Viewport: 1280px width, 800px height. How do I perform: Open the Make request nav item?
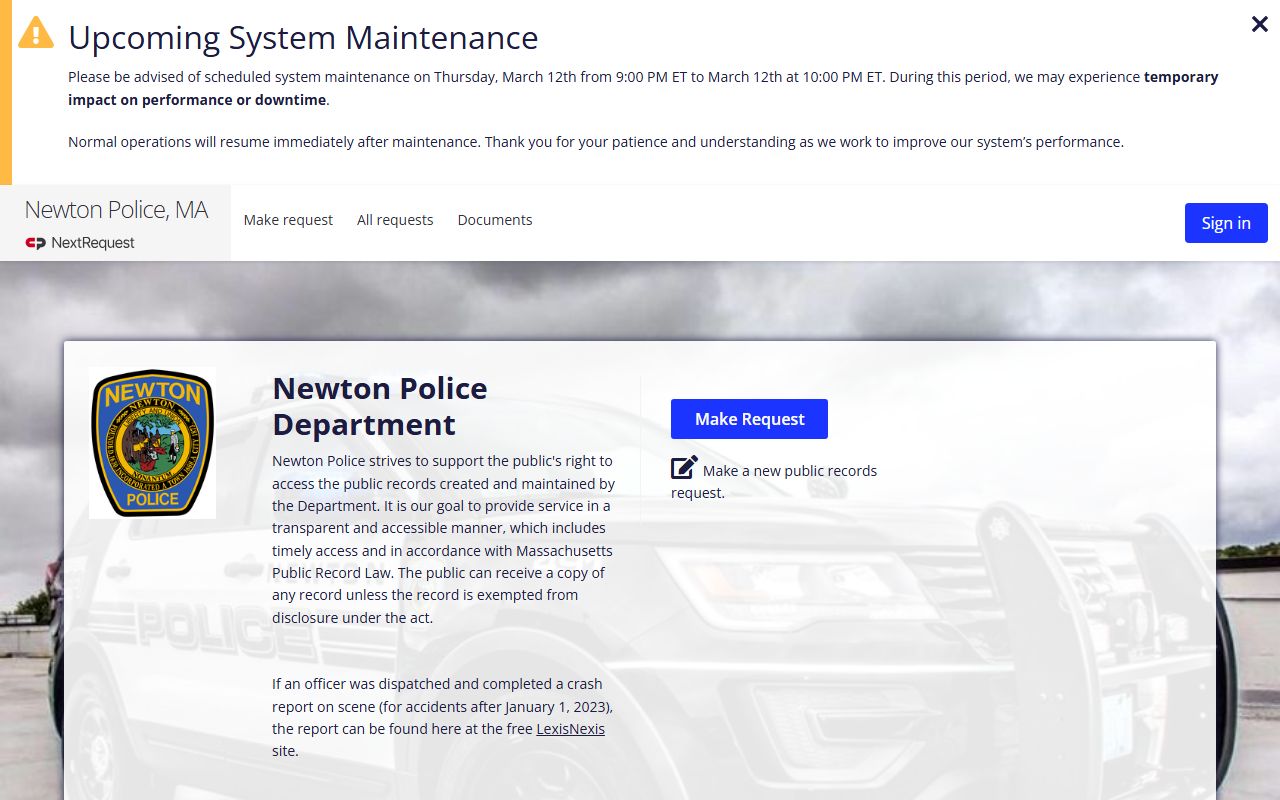pos(288,220)
